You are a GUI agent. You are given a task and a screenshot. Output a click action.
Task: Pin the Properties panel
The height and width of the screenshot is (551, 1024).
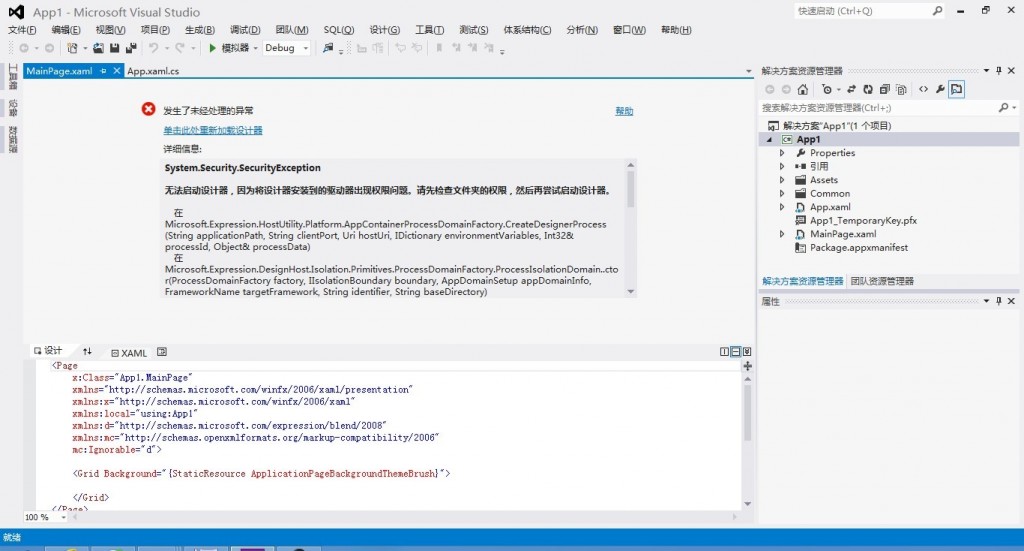(999, 301)
